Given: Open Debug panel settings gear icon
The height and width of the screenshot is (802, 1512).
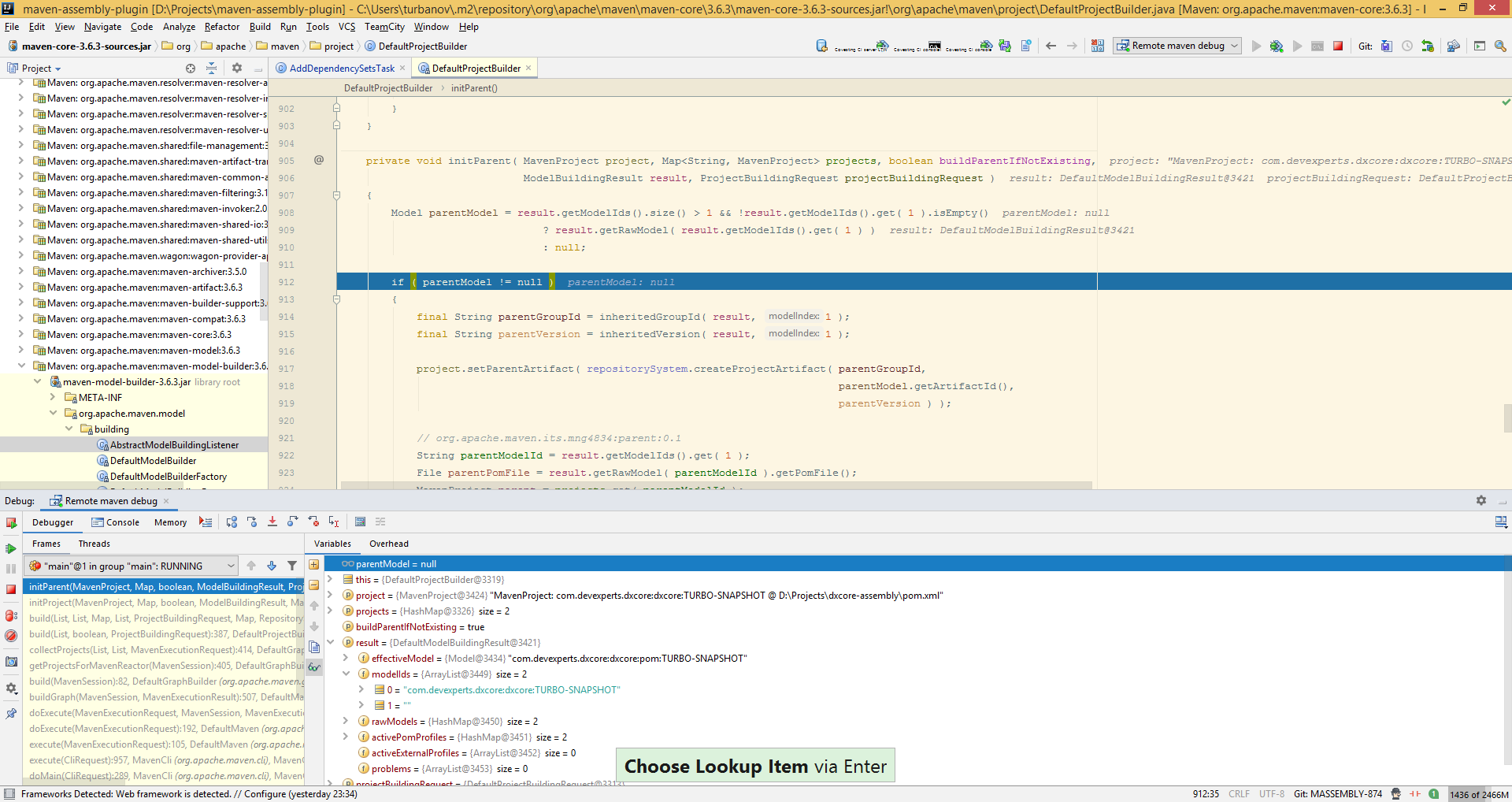Looking at the screenshot, I should [1481, 501].
